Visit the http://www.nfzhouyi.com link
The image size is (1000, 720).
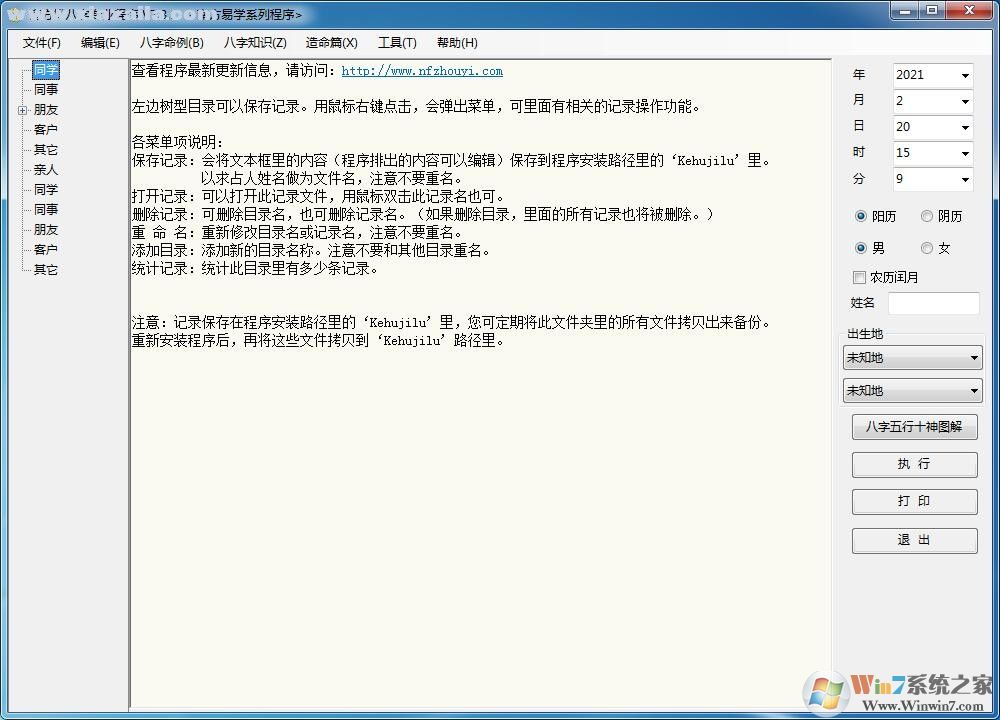point(422,71)
